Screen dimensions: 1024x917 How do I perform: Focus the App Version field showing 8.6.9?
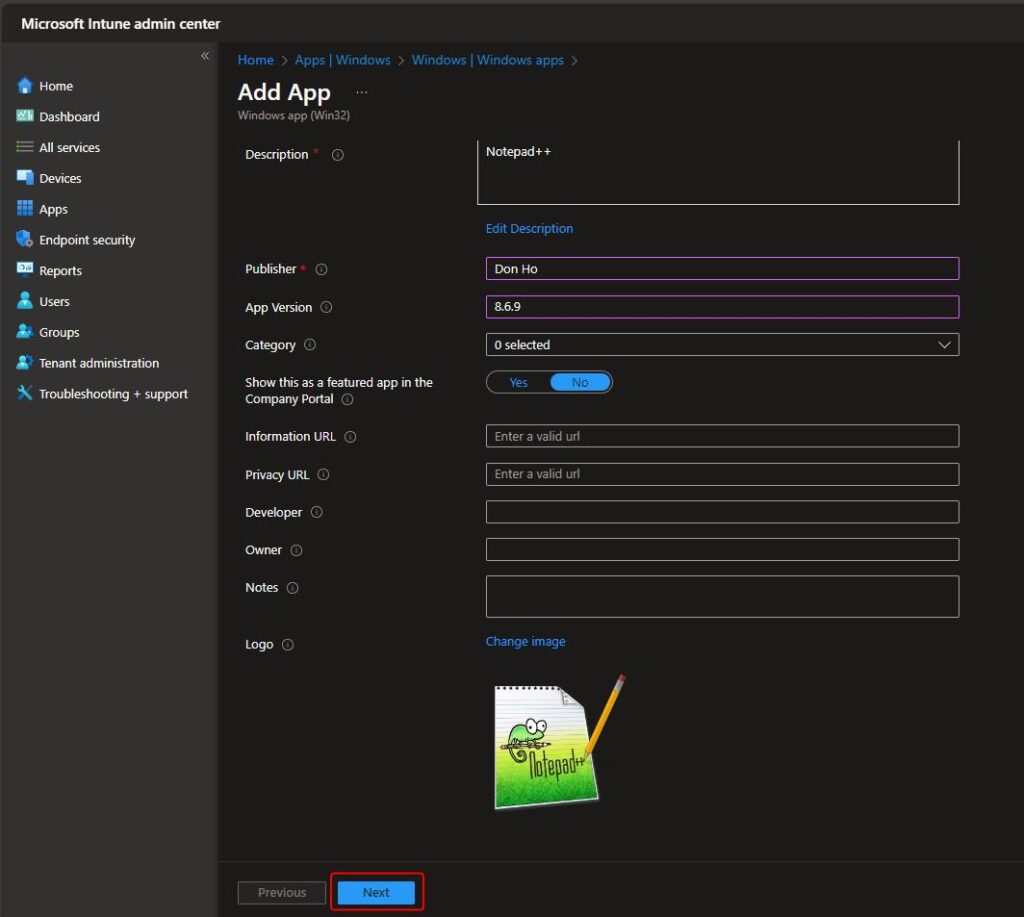pos(722,307)
